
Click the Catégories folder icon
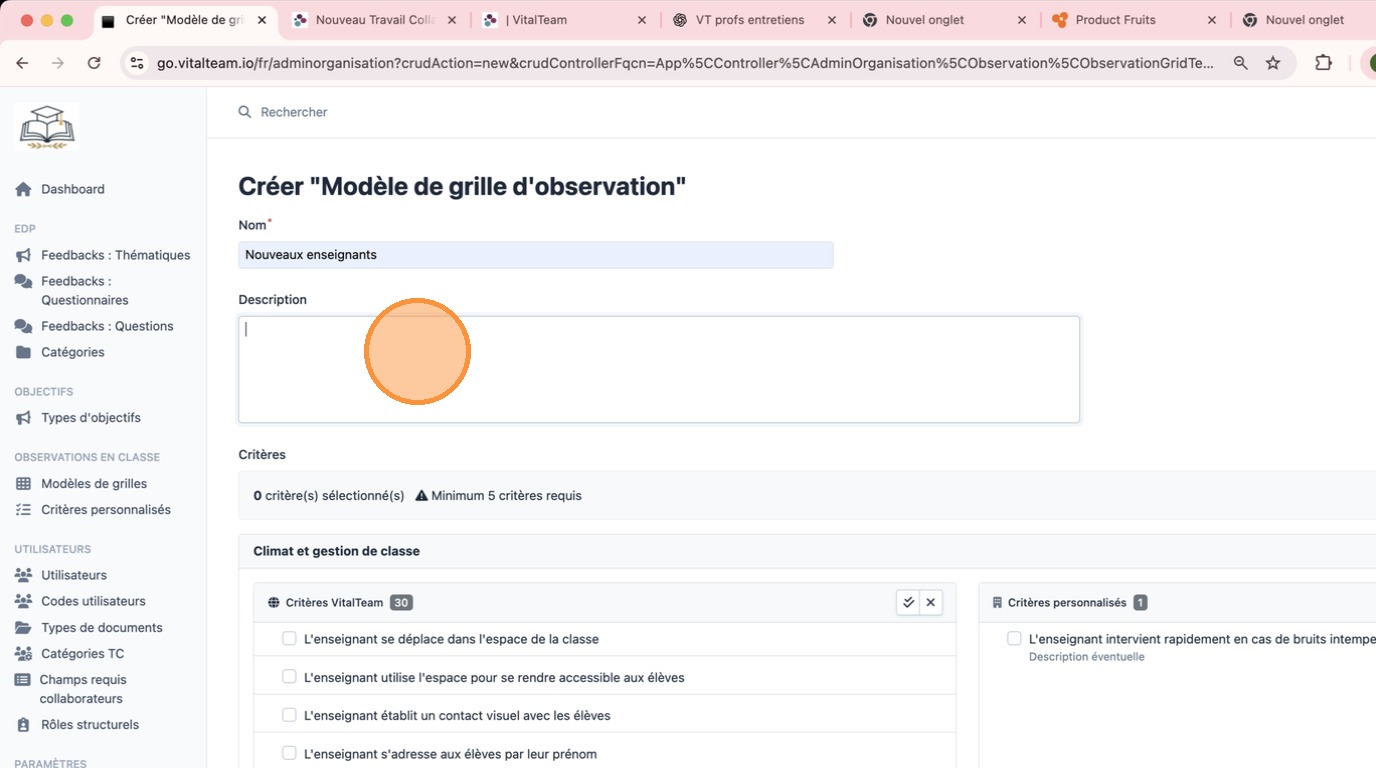tap(23, 352)
